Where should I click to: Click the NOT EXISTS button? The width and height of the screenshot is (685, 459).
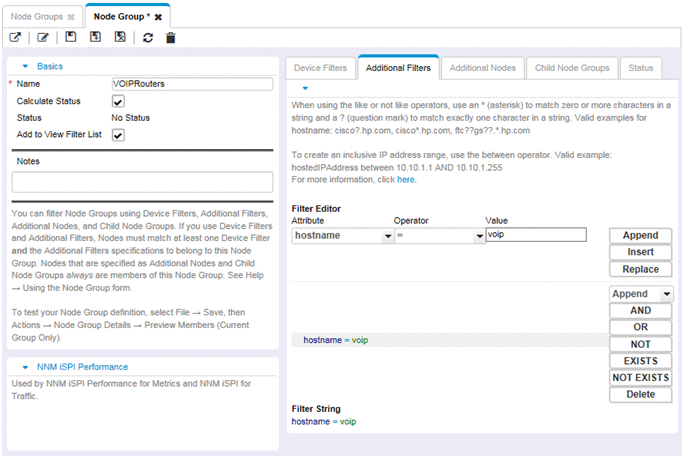click(x=640, y=377)
